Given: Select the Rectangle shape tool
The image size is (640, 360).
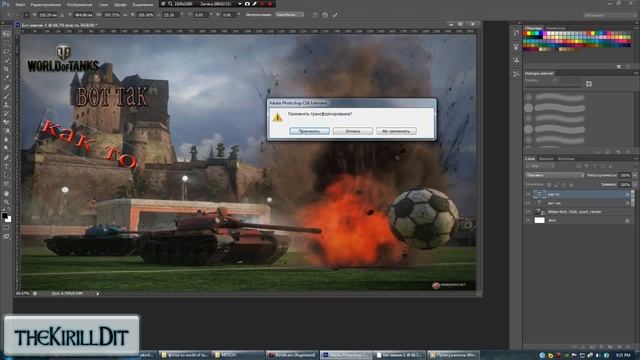Looking at the screenshot, I should point(7,184).
